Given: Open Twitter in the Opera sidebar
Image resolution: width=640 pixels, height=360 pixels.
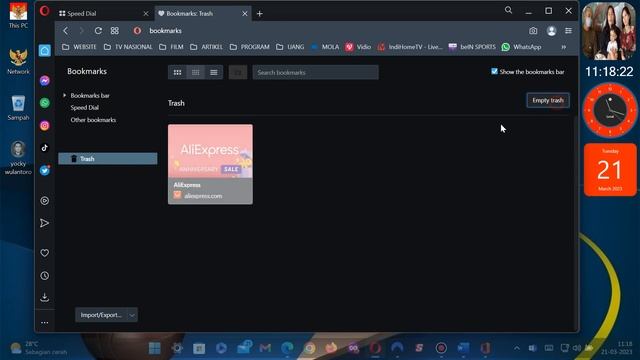Looking at the screenshot, I should click(44, 170).
